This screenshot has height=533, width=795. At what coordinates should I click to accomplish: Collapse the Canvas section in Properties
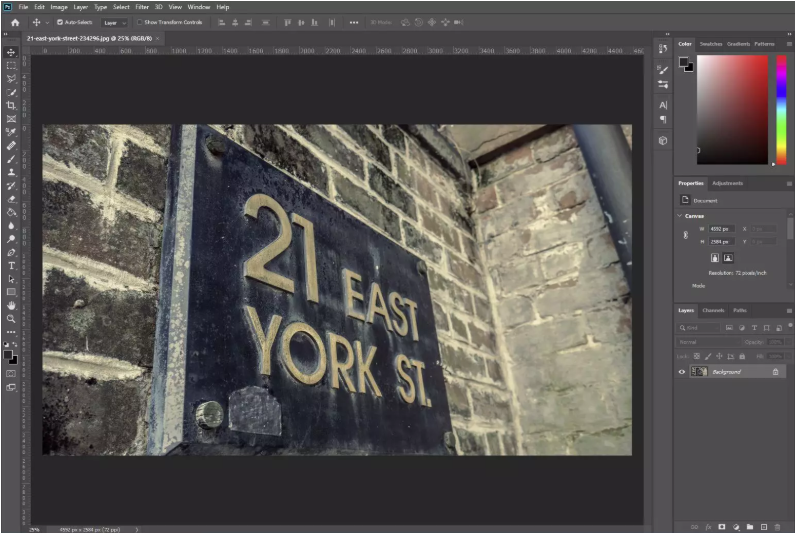click(680, 216)
